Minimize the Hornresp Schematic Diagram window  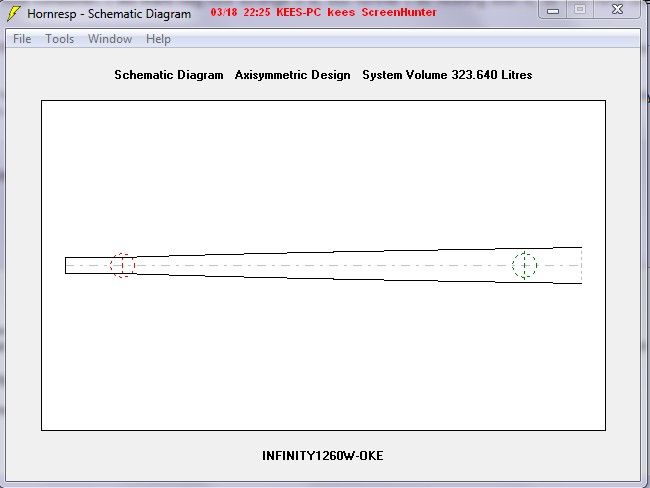click(553, 10)
